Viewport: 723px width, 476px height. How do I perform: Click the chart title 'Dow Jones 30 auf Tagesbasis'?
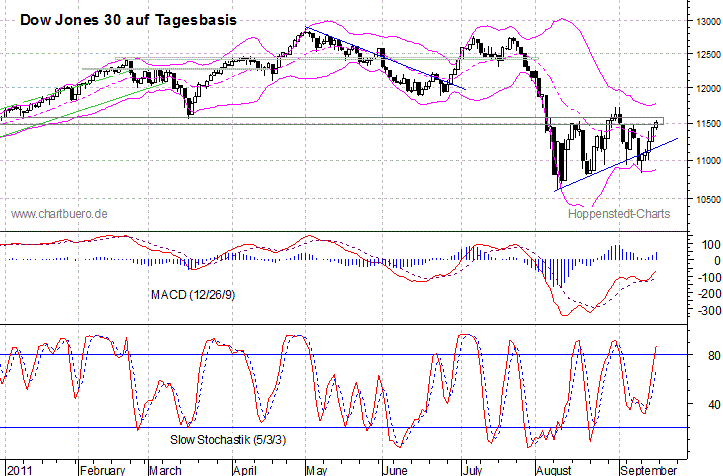click(128, 20)
